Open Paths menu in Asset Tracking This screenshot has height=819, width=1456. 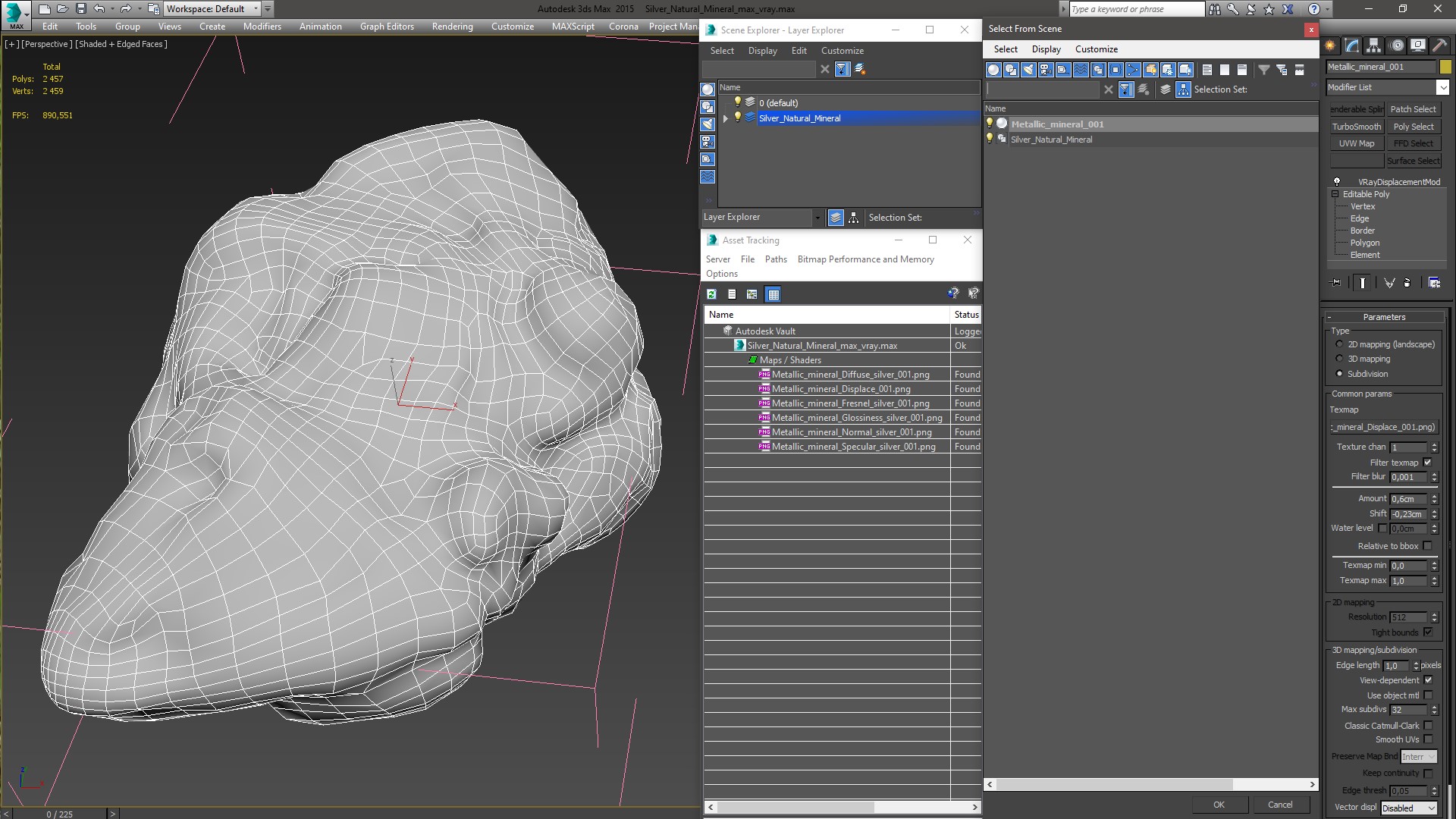pyautogui.click(x=776, y=259)
